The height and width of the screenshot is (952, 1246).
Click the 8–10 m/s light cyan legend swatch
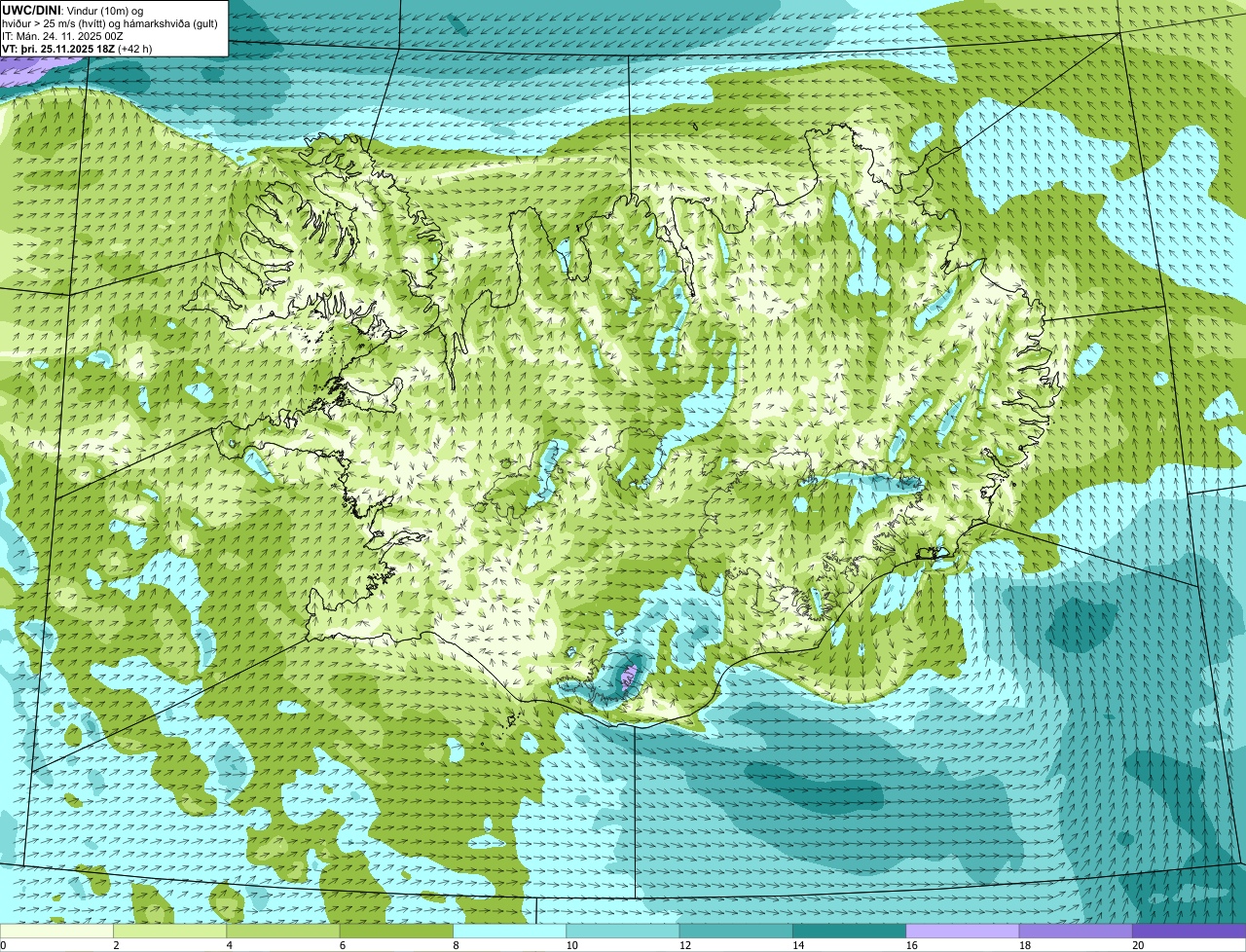coord(510,931)
